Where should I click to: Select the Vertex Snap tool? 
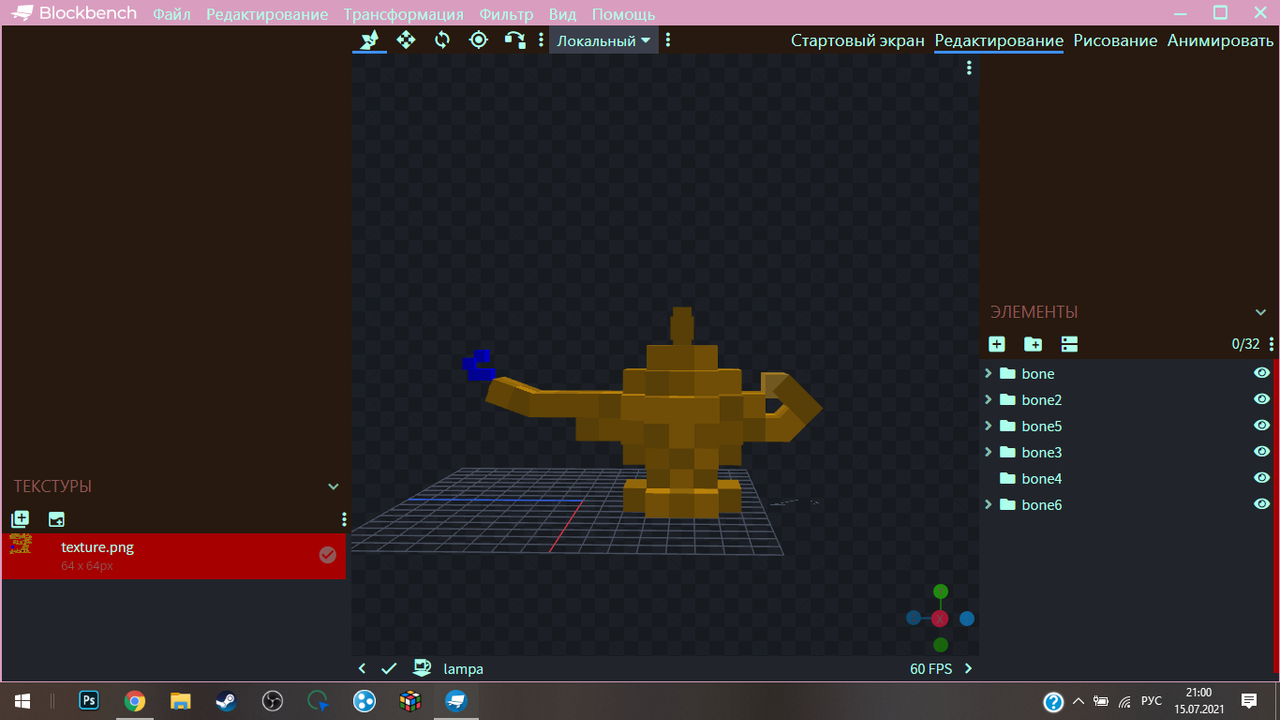pyautogui.click(x=514, y=40)
